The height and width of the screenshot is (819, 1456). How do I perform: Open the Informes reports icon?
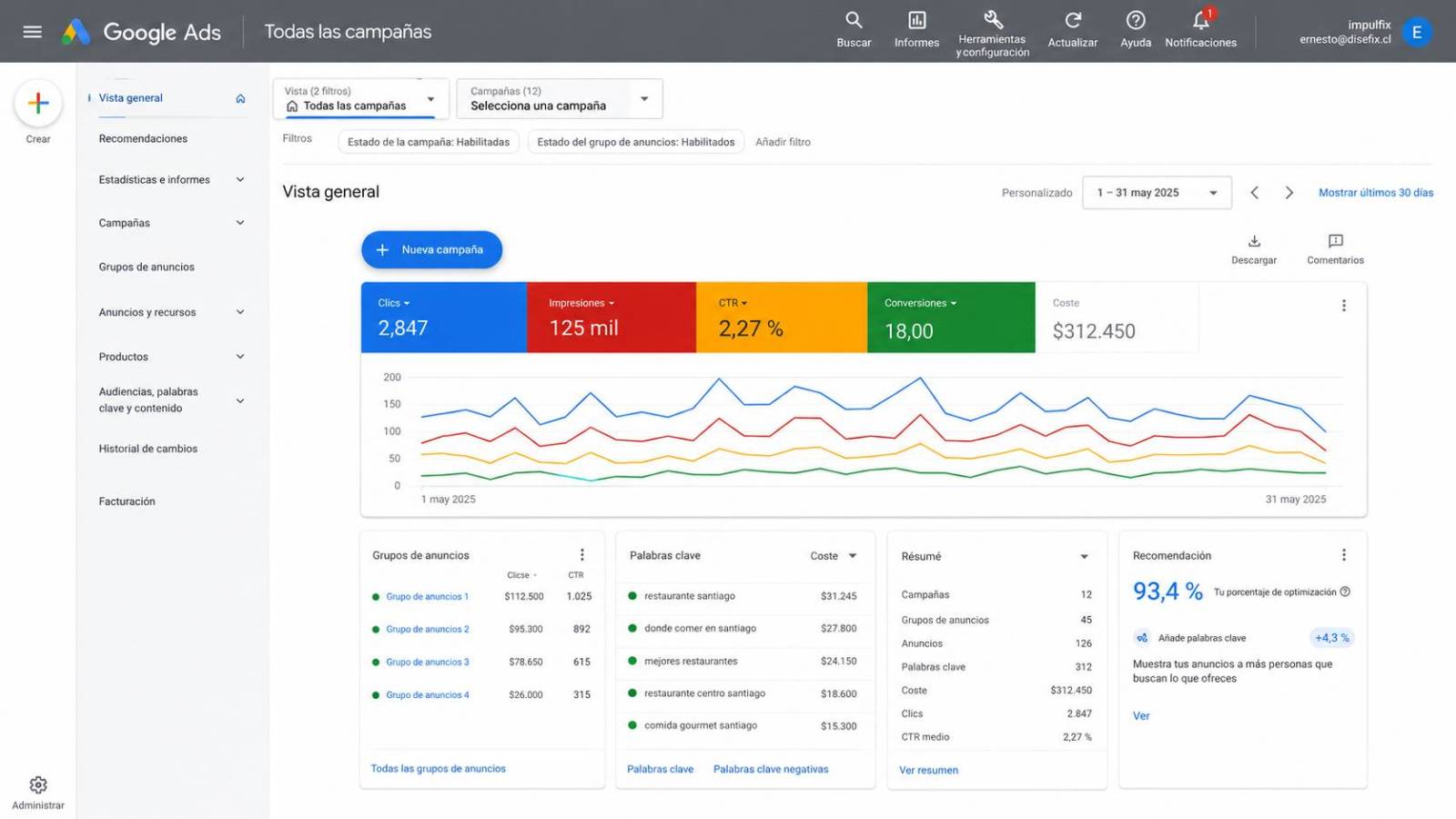[916, 20]
